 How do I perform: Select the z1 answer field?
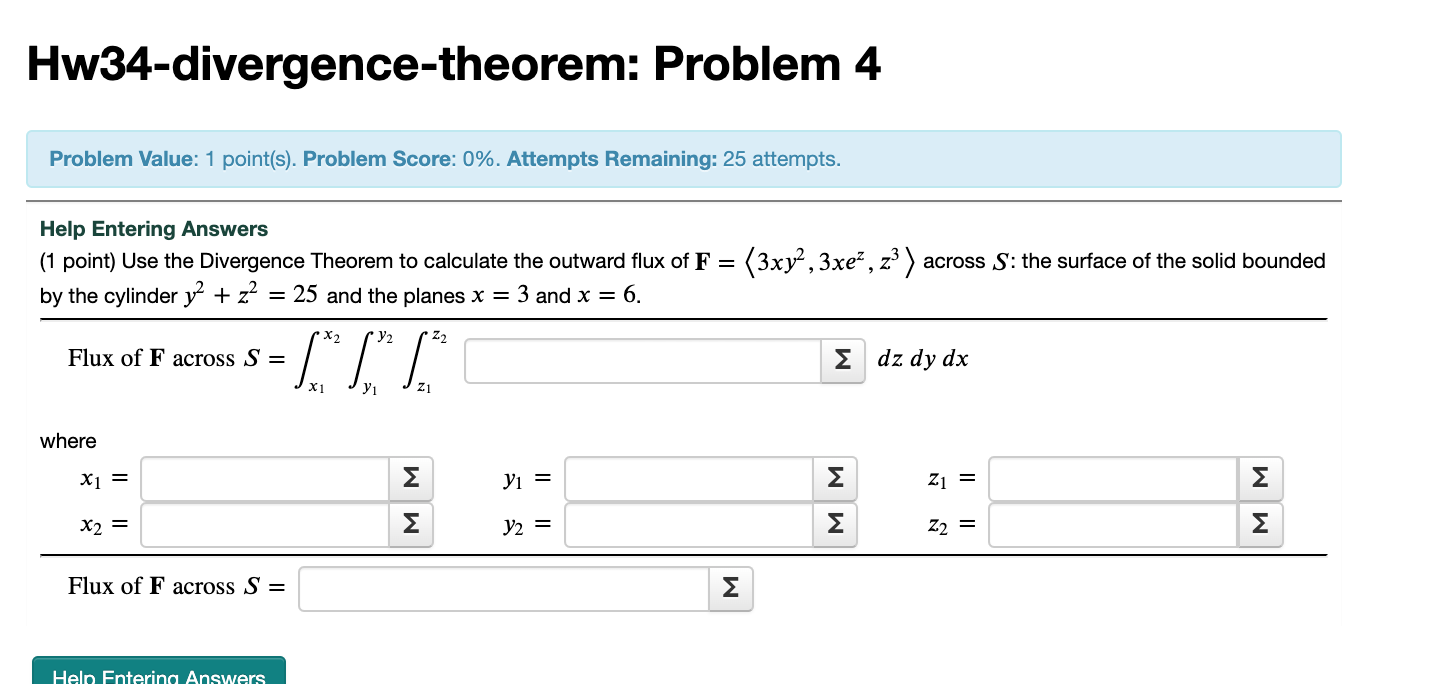click(x=1110, y=478)
